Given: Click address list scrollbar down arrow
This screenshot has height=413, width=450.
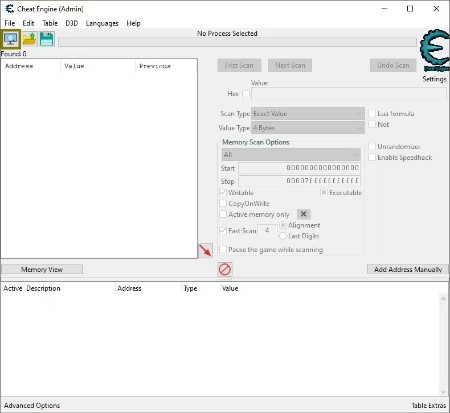Looking at the screenshot, I should click(x=443, y=391).
